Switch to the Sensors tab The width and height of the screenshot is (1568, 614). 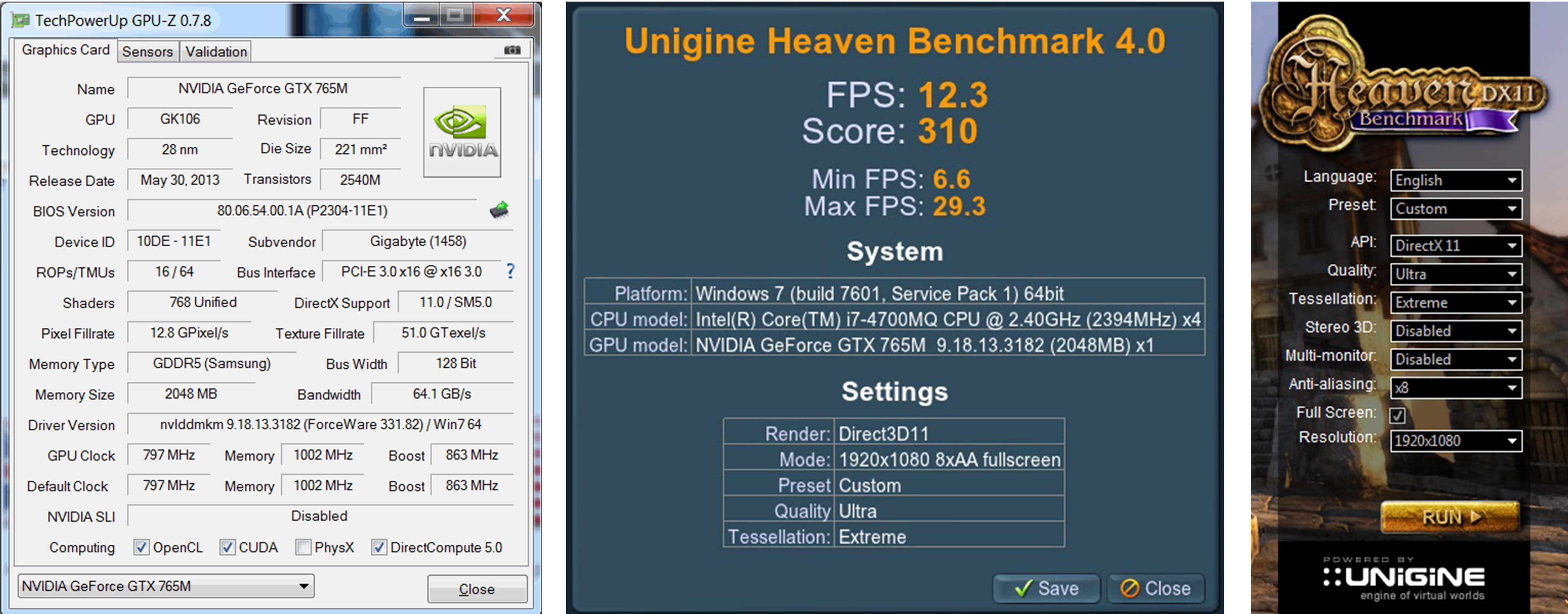pos(147,52)
